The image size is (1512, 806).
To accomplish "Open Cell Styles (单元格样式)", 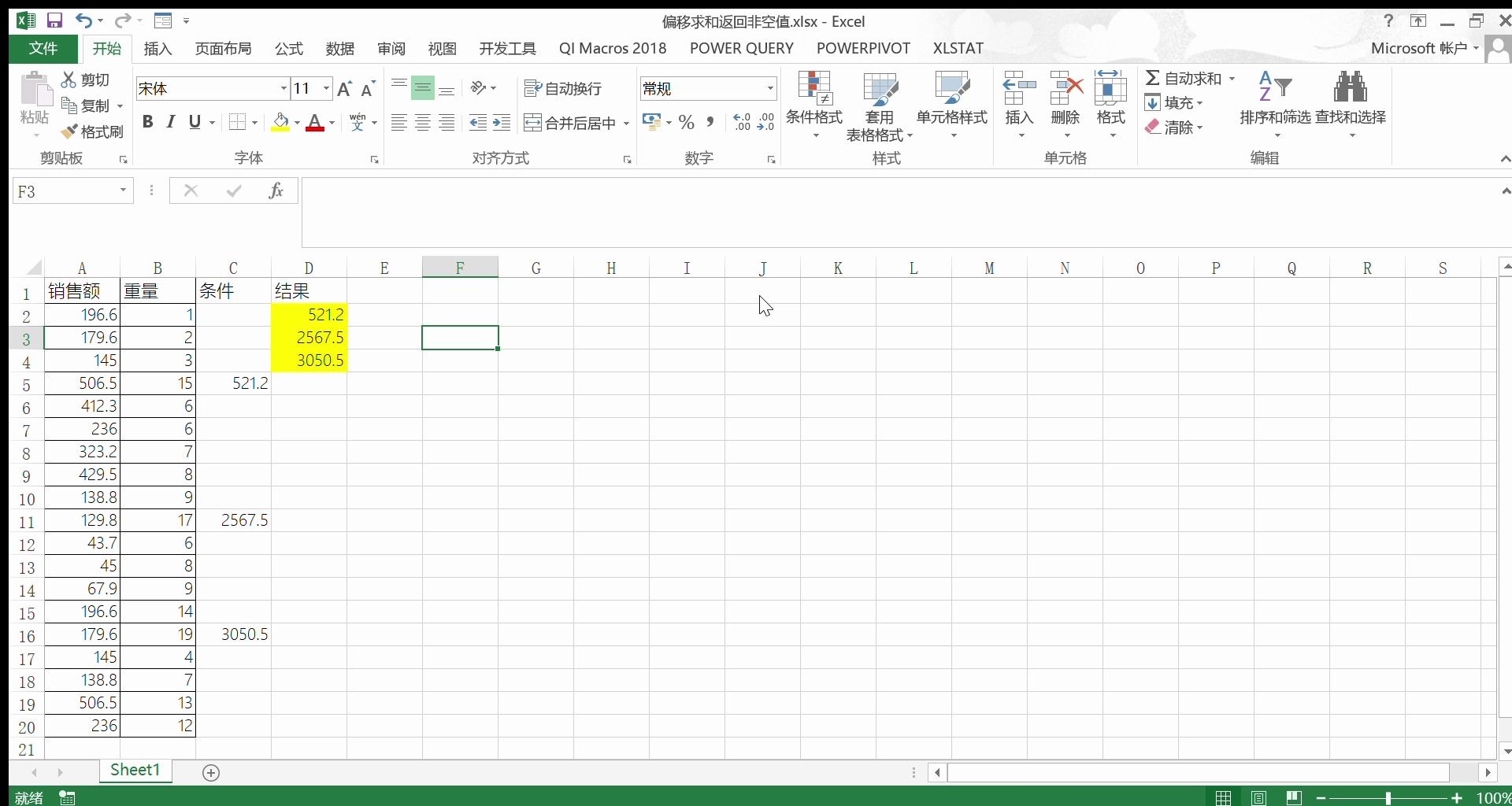I will click(952, 104).
